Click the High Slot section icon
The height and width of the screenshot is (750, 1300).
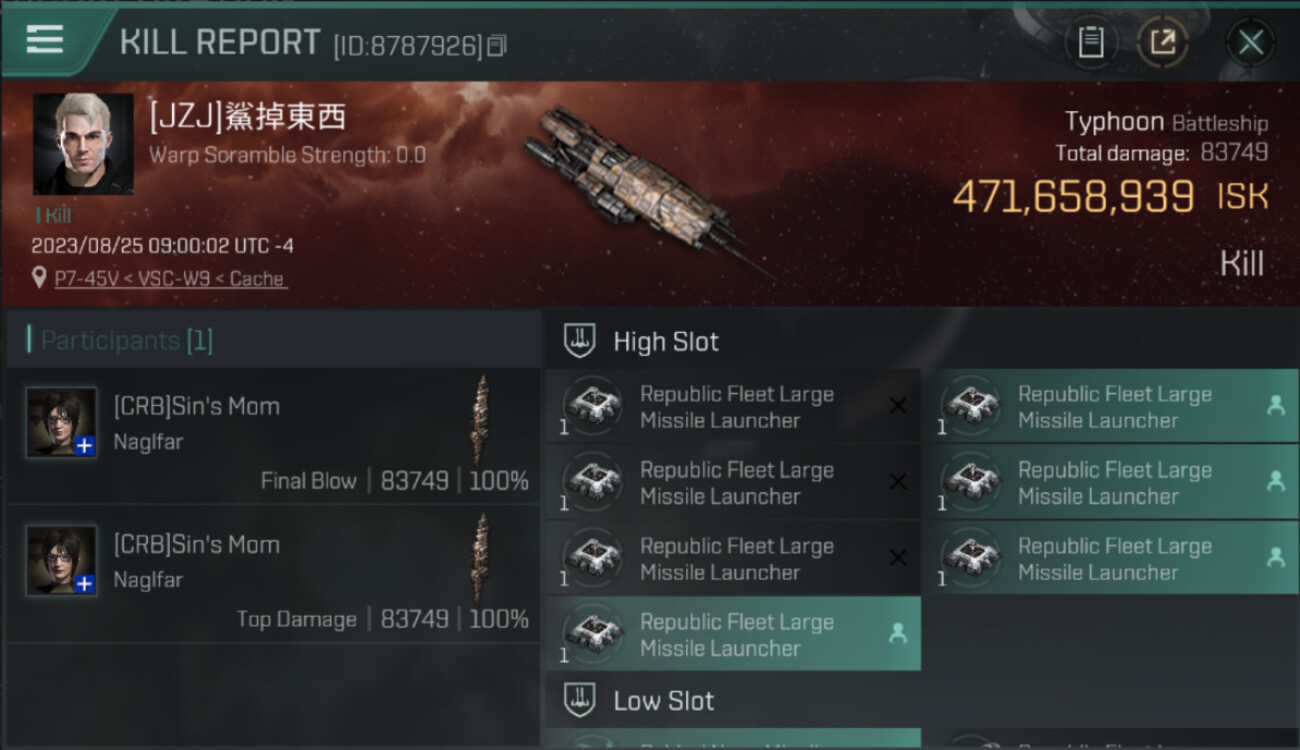[x=580, y=341]
